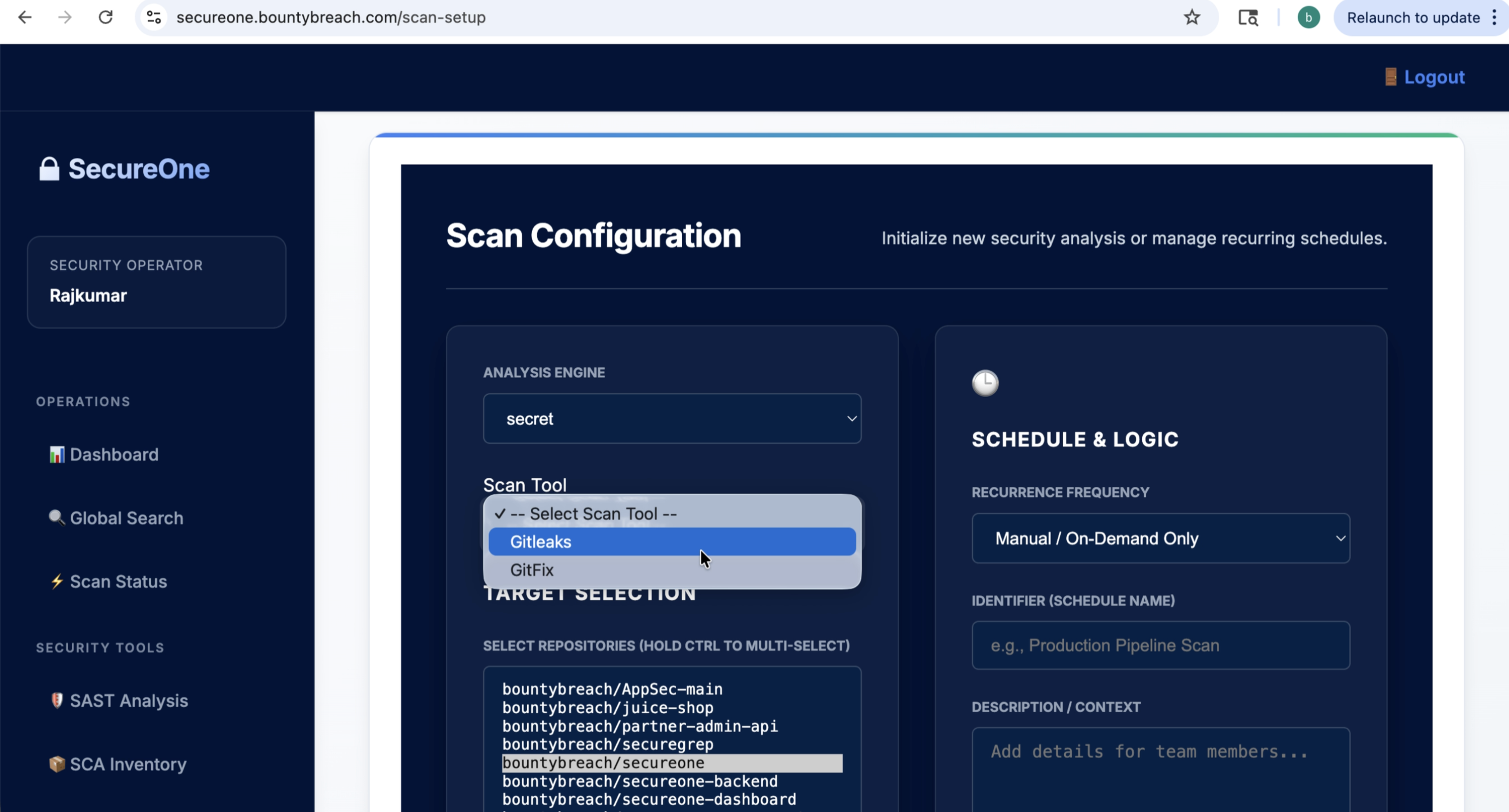Screen dimensions: 1509x812
Task: Click the Scan Configuration heading
Action: click(x=593, y=236)
